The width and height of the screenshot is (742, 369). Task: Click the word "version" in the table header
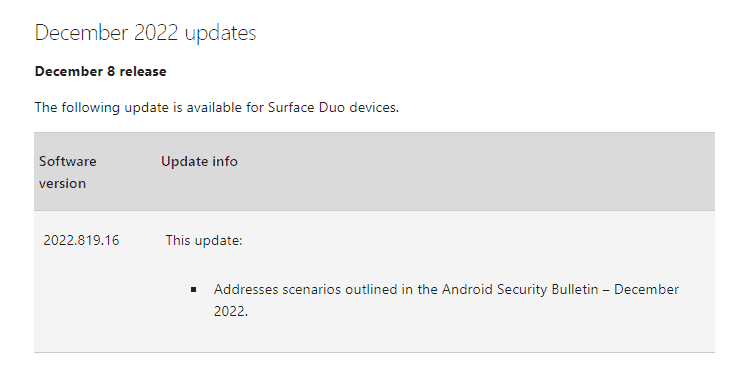pyautogui.click(x=62, y=184)
